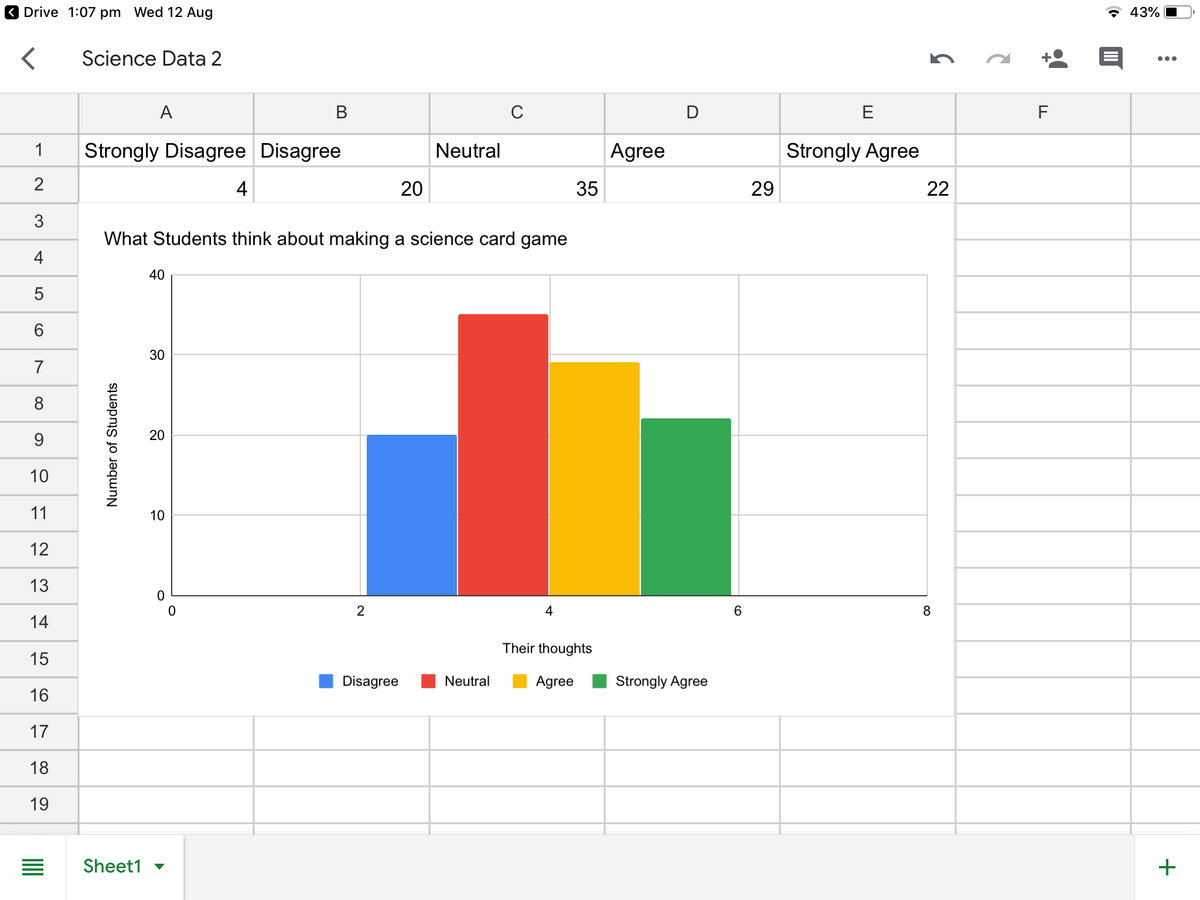This screenshot has height=900, width=1200.
Task: Open the all sheets list icon
Action: tap(34, 867)
